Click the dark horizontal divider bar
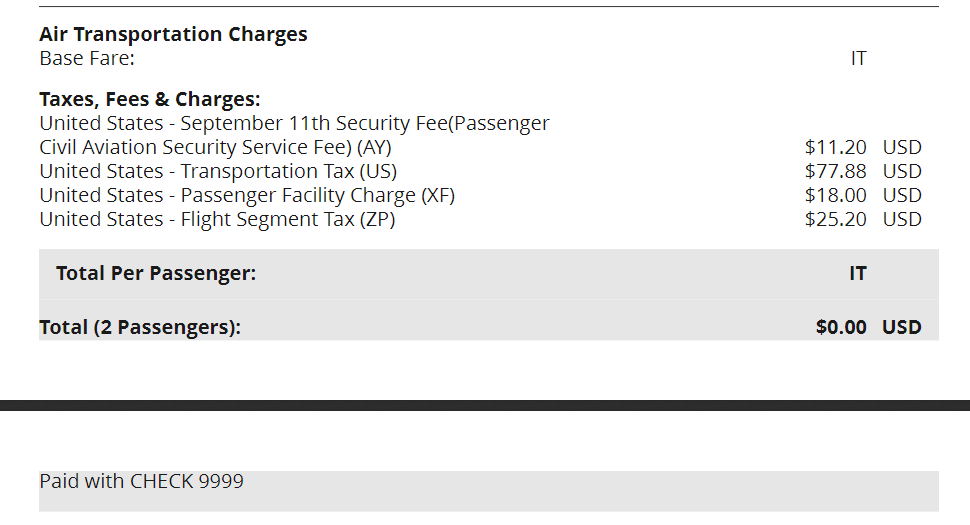 point(485,405)
